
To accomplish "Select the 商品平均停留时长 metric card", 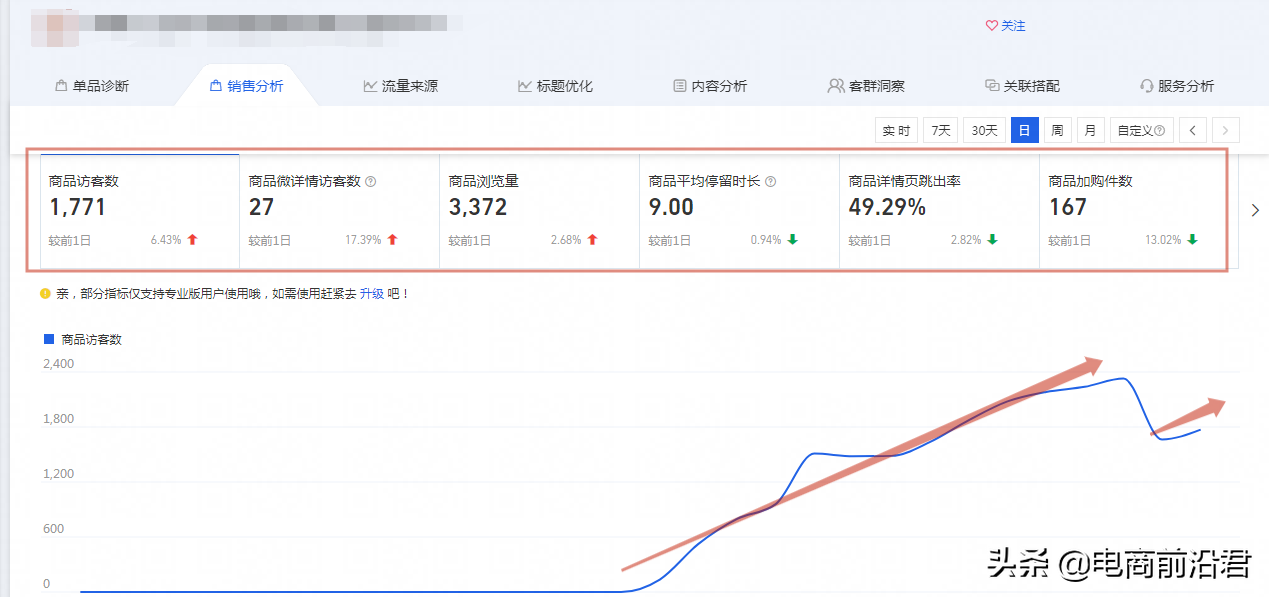I will 740,210.
